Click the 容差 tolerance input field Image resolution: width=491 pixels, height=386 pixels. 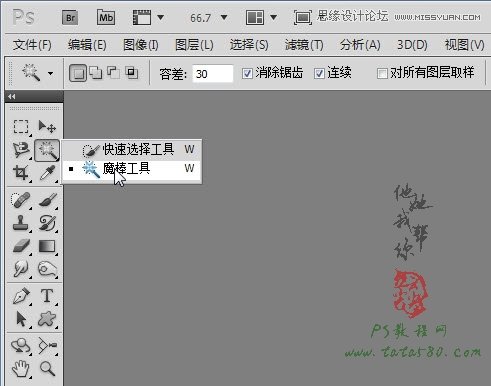tap(213, 73)
